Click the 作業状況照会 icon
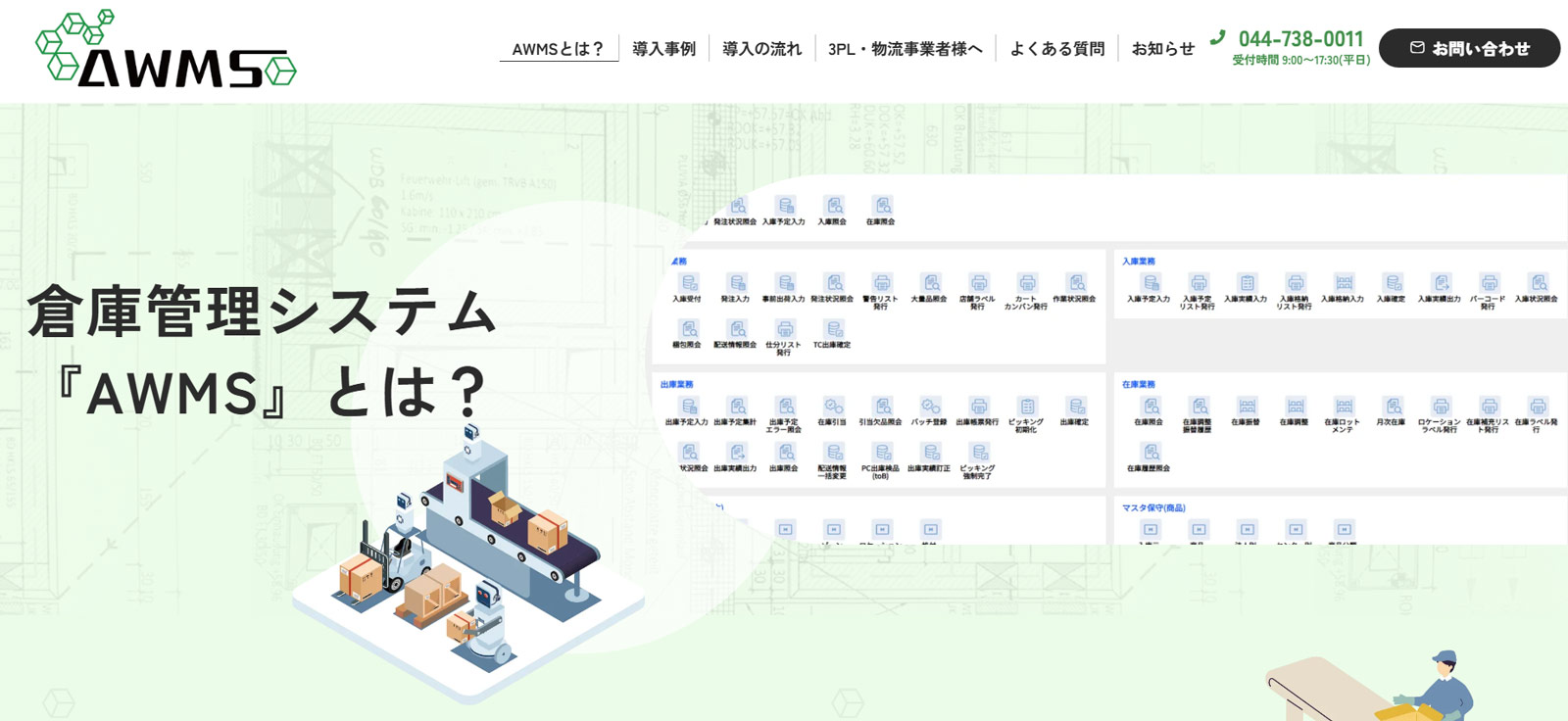Image resolution: width=1568 pixels, height=721 pixels. [1076, 282]
